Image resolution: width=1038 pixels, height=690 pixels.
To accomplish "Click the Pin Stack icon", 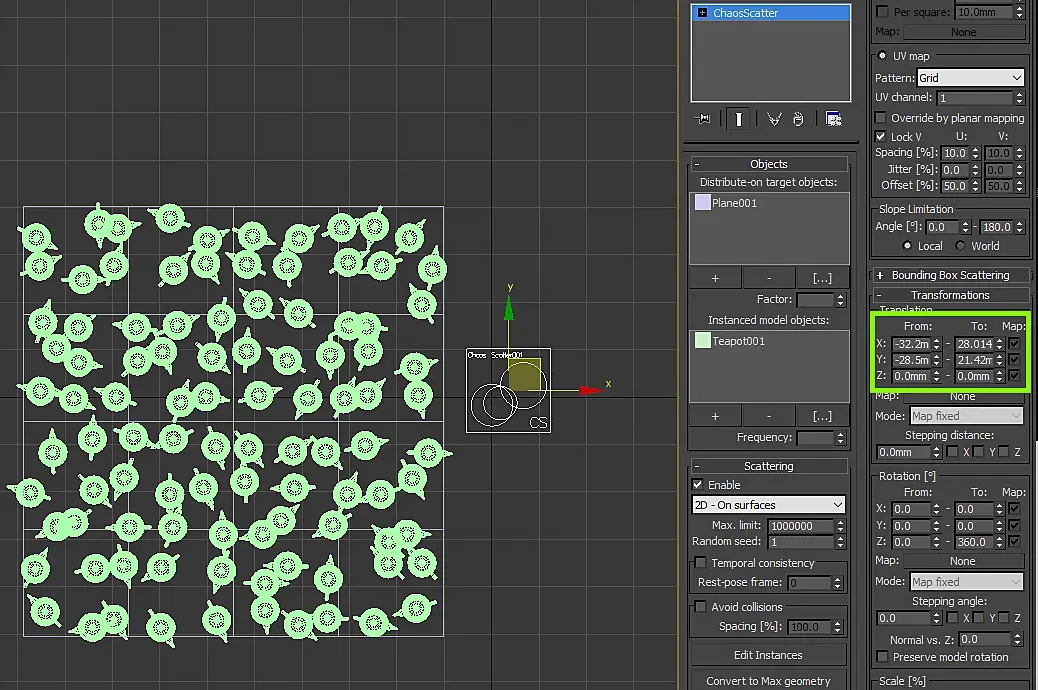I will 704,119.
